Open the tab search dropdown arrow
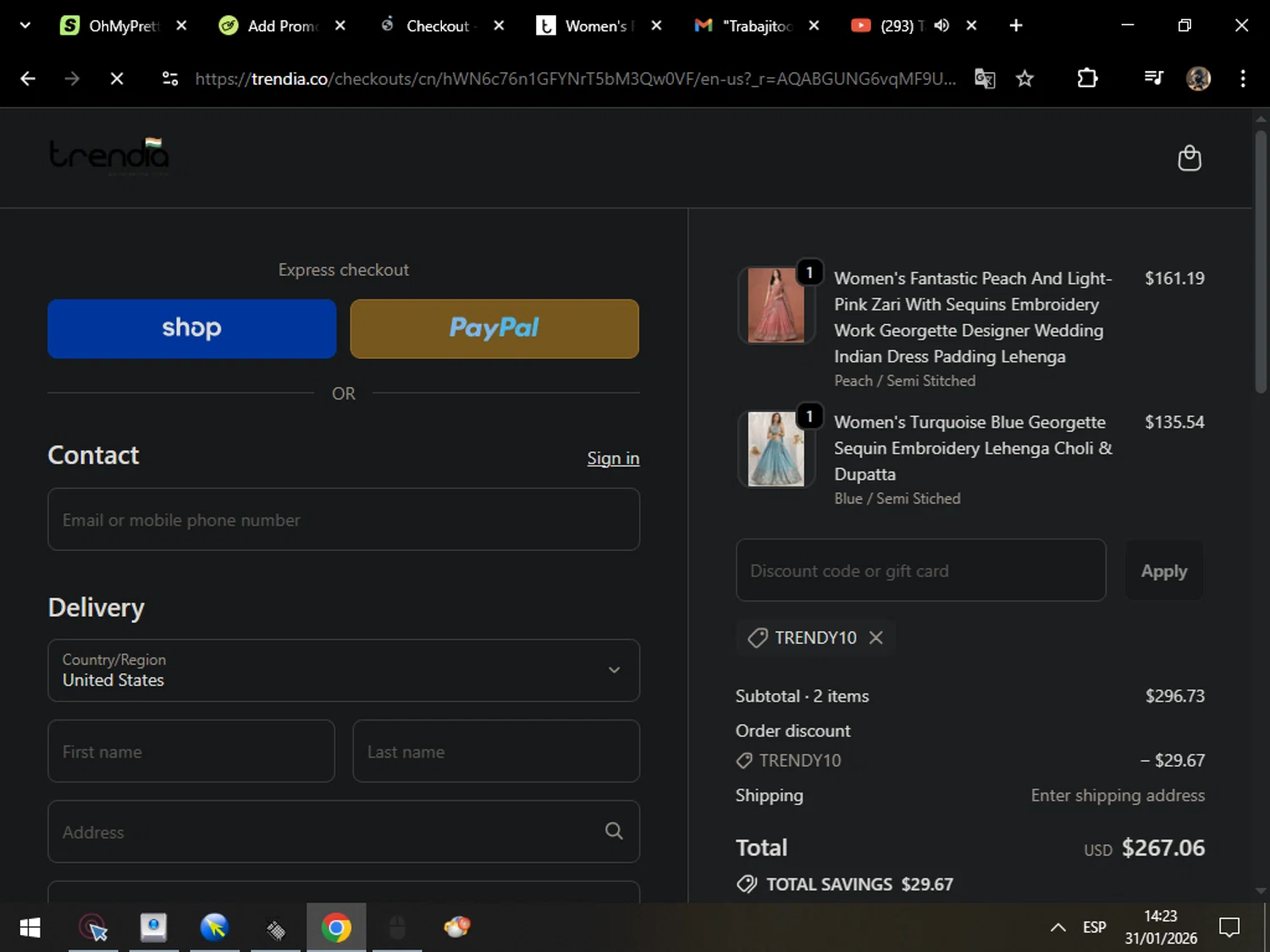This screenshot has height=952, width=1270. [25, 25]
